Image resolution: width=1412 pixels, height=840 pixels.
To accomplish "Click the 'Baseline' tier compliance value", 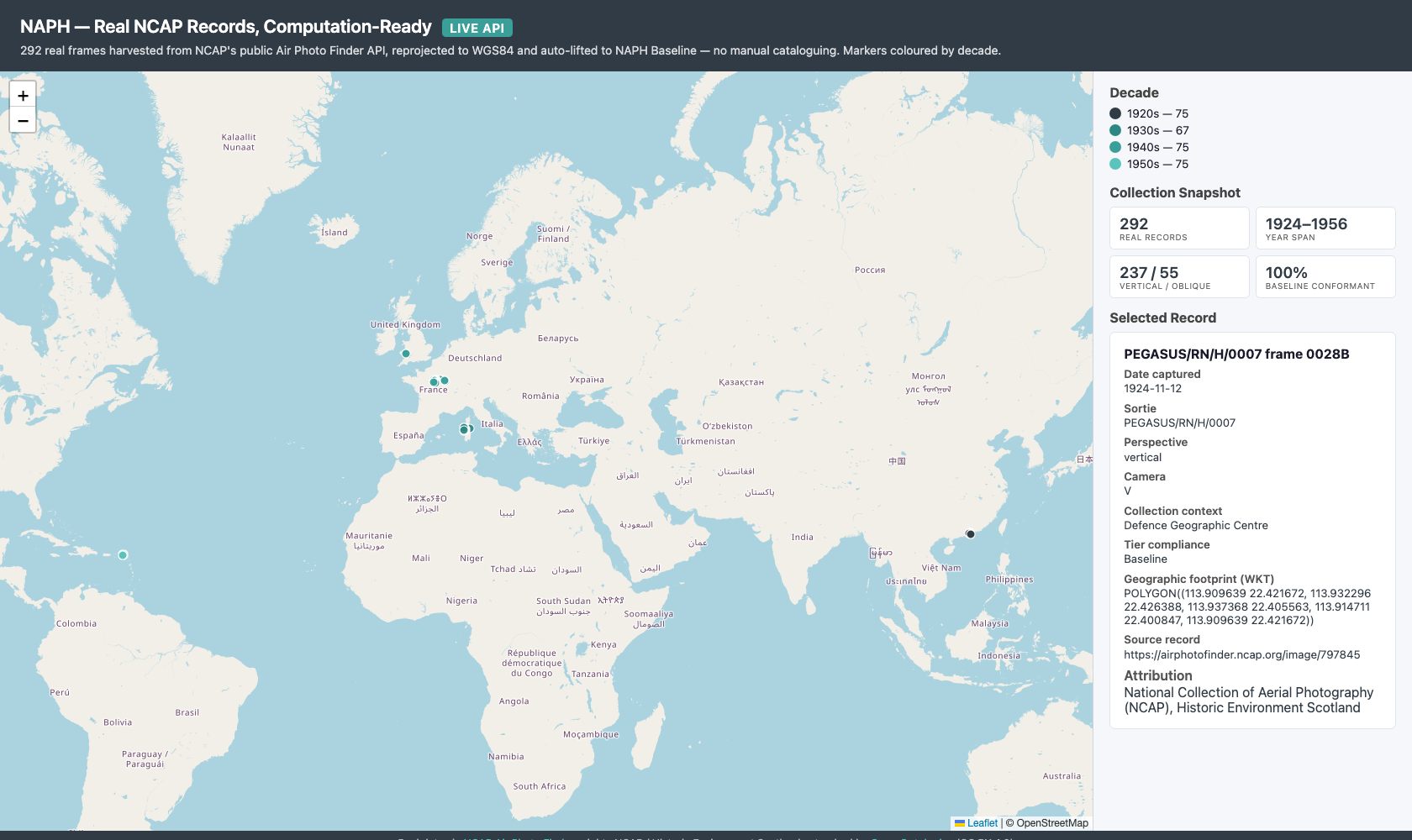I will (x=1145, y=559).
